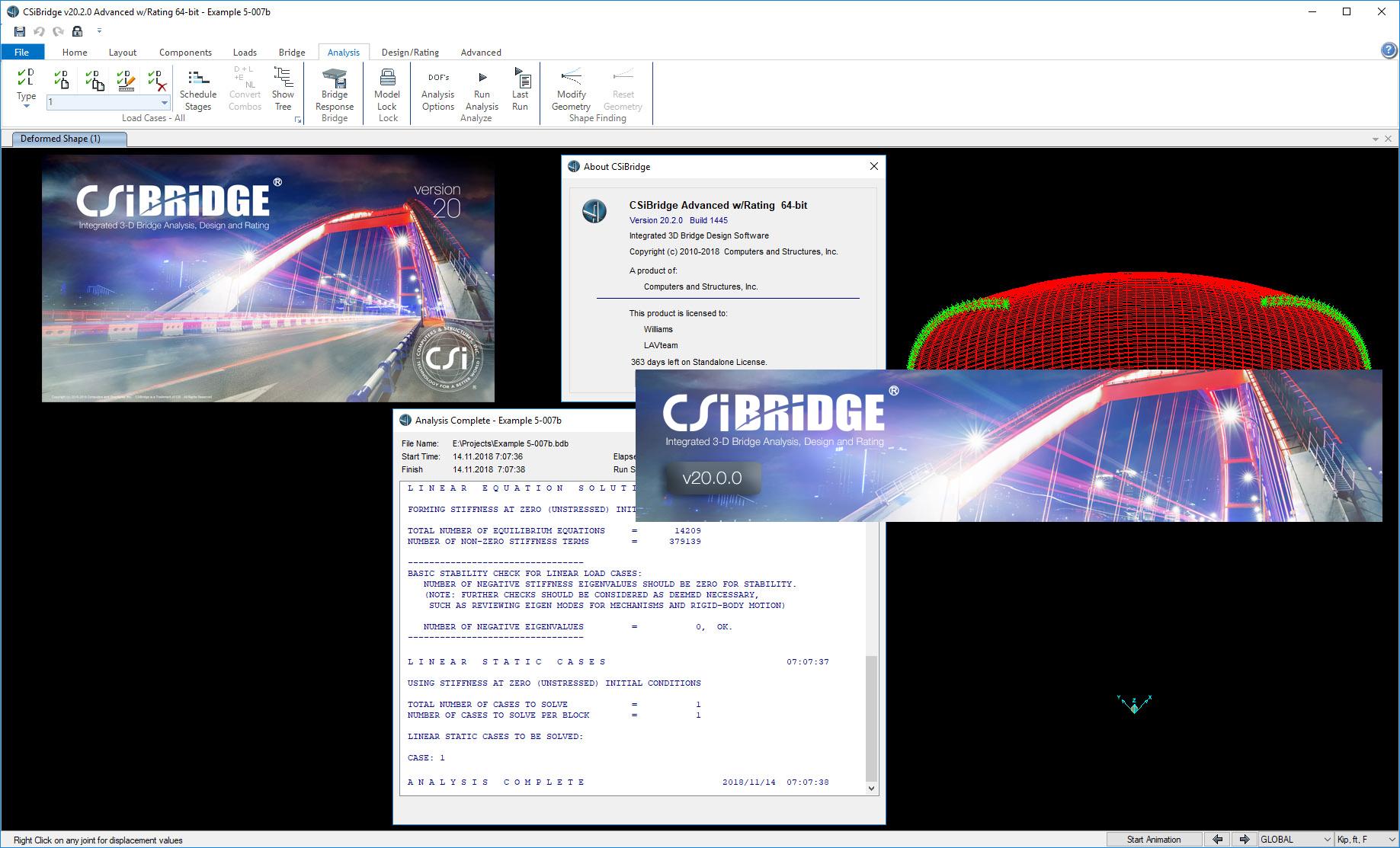The height and width of the screenshot is (848, 1400).
Task: Switch to the Home ribbon tab
Action: tap(75, 52)
